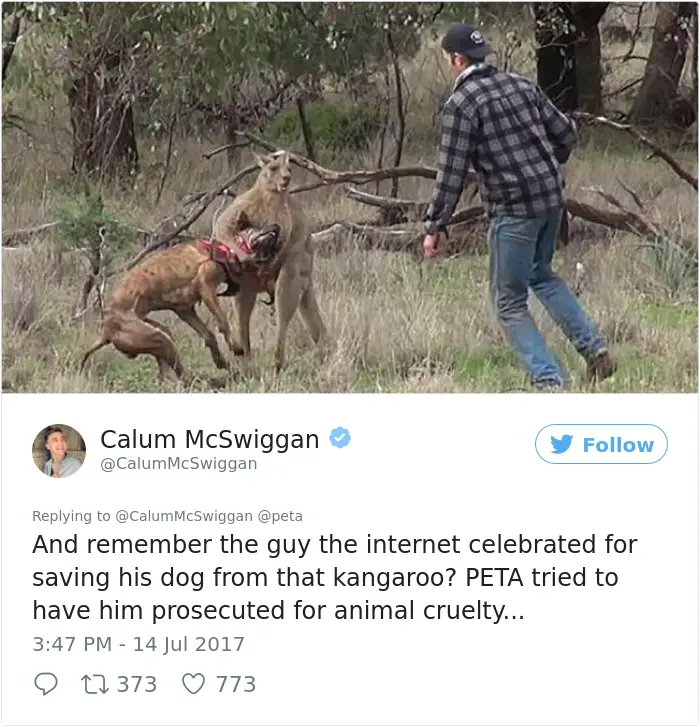Click the 'Replying to' label text
This screenshot has width=700, height=727.
tap(71, 516)
